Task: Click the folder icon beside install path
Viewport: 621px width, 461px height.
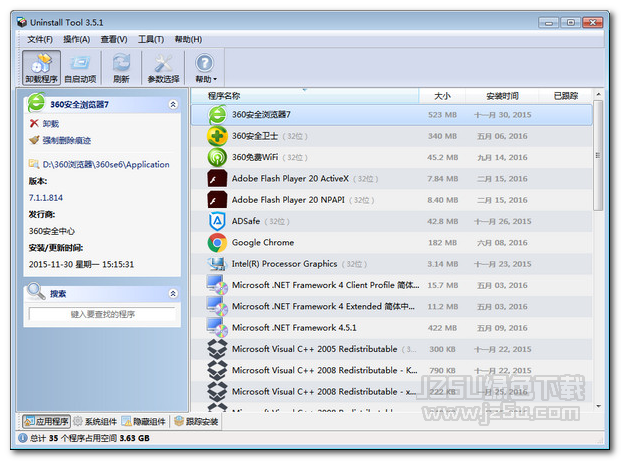Action: click(34, 164)
